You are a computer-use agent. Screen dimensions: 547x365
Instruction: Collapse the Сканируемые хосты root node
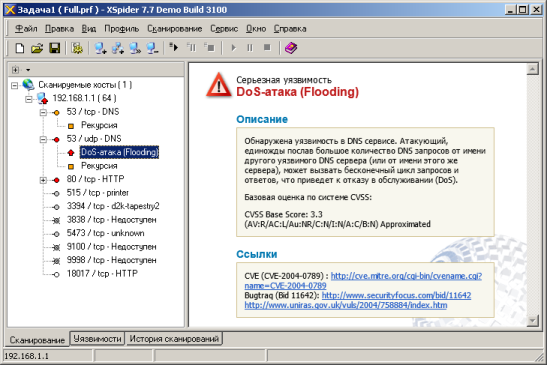tap(14, 85)
